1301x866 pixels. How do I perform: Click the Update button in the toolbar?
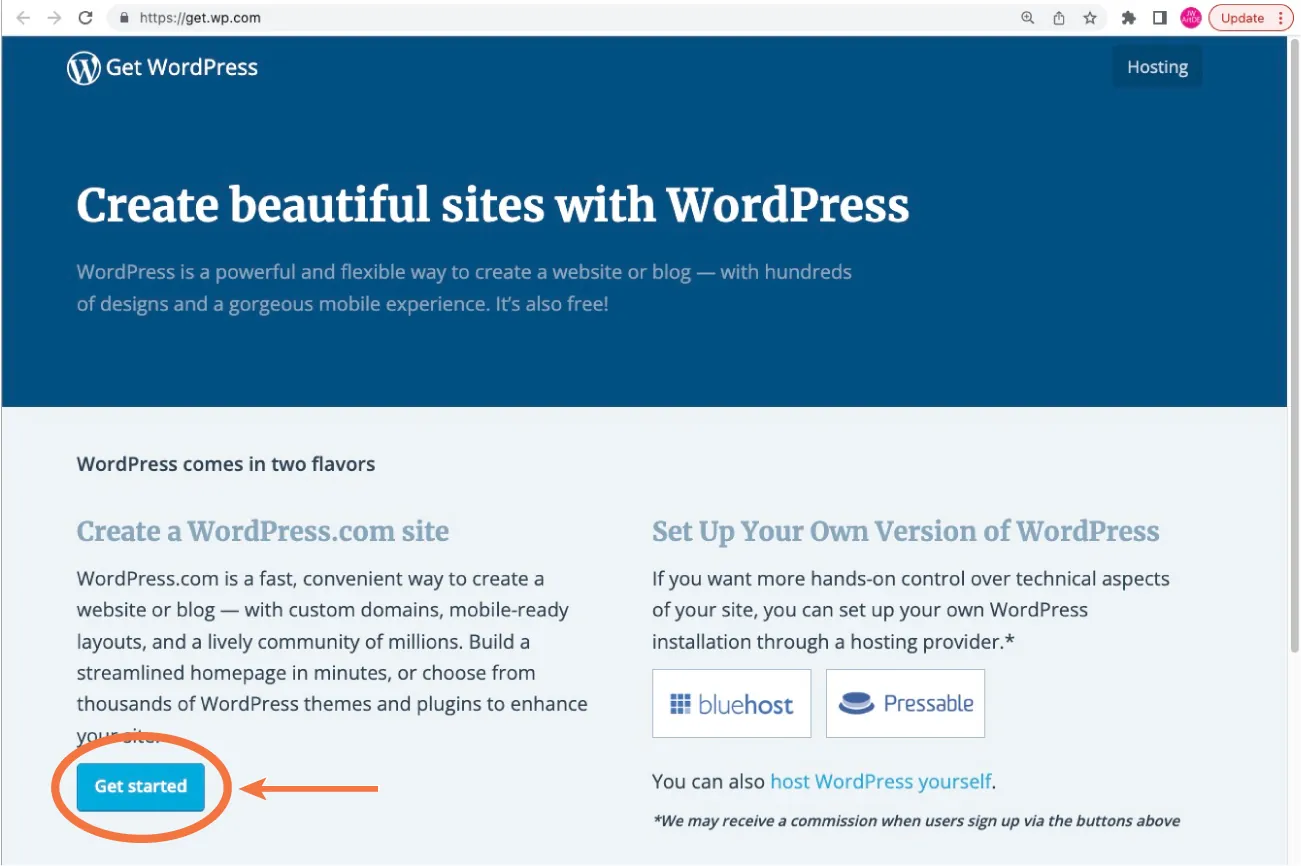[1243, 17]
